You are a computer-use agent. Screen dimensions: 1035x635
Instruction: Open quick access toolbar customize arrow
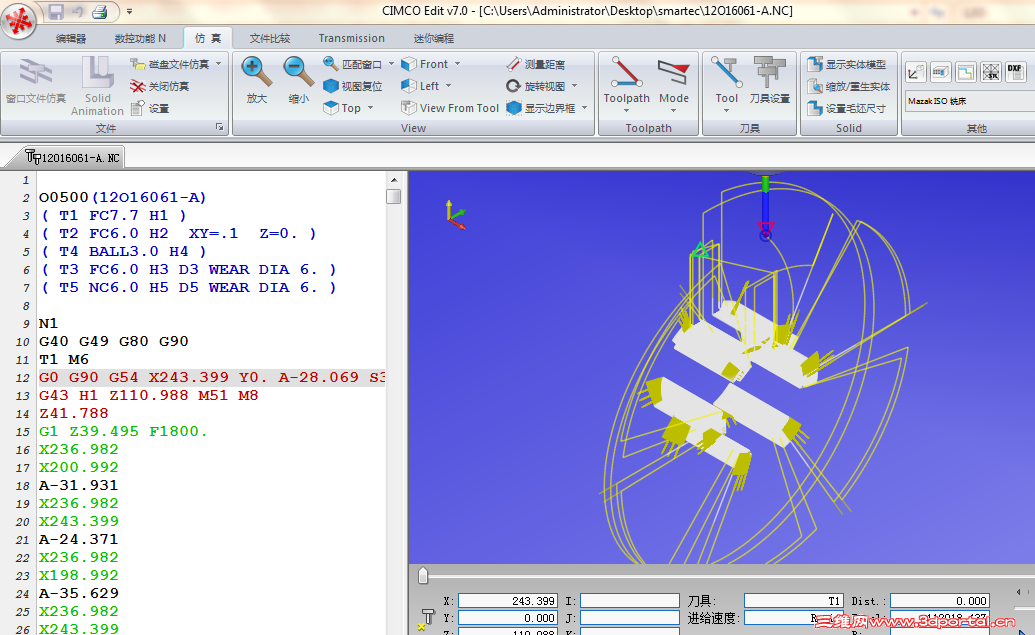tap(129, 11)
